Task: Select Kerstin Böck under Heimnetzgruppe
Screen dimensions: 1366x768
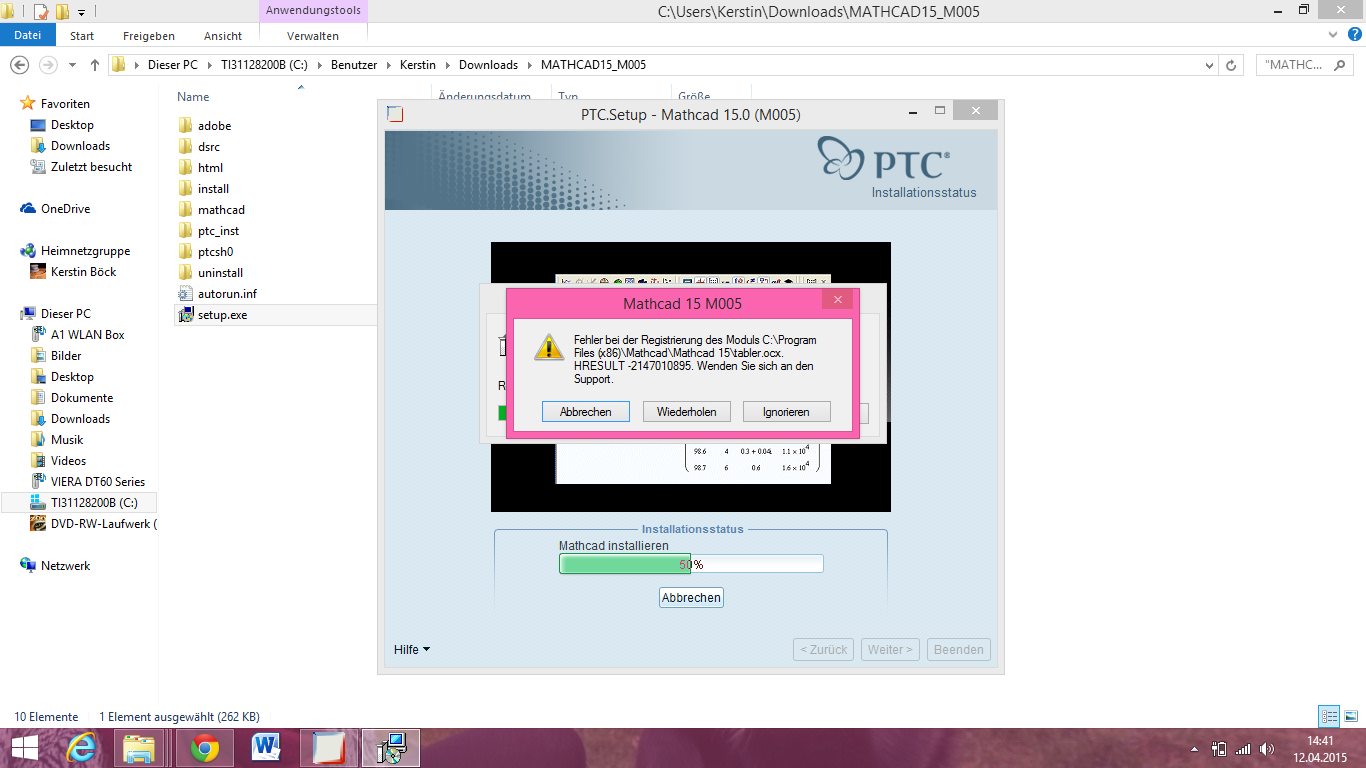Action: click(x=83, y=272)
